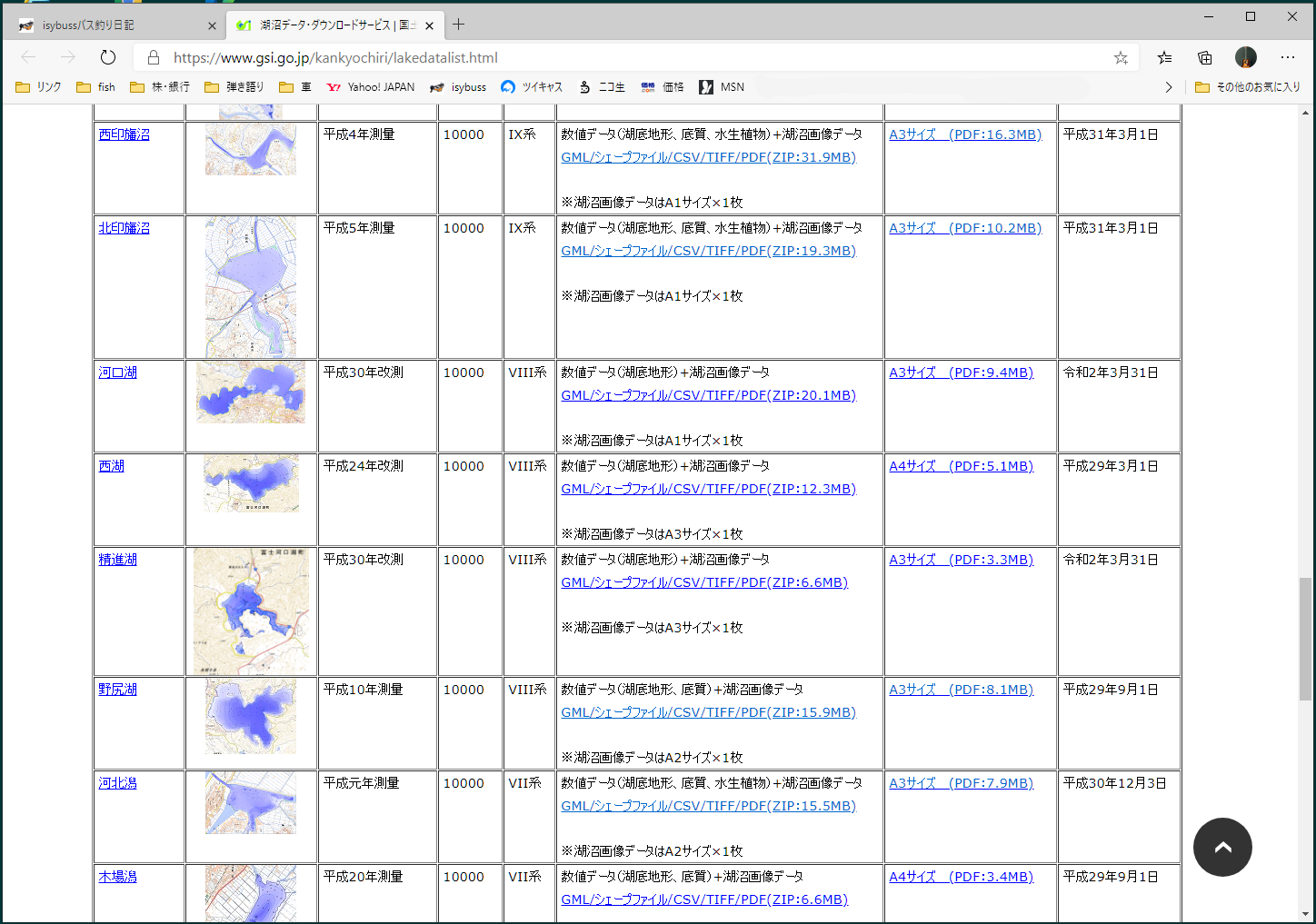Image resolution: width=1316 pixels, height=924 pixels.
Task: Open the isybuss bookmark
Action: 458,87
